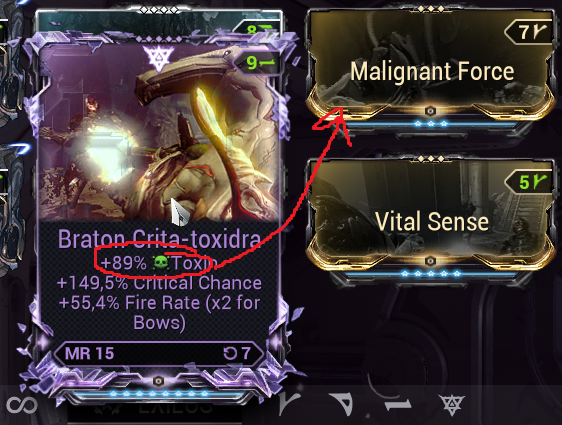This screenshot has height=425, width=562.
Task: Select the Vazarin D polarity icon in the bottom bar
Action: (342, 404)
